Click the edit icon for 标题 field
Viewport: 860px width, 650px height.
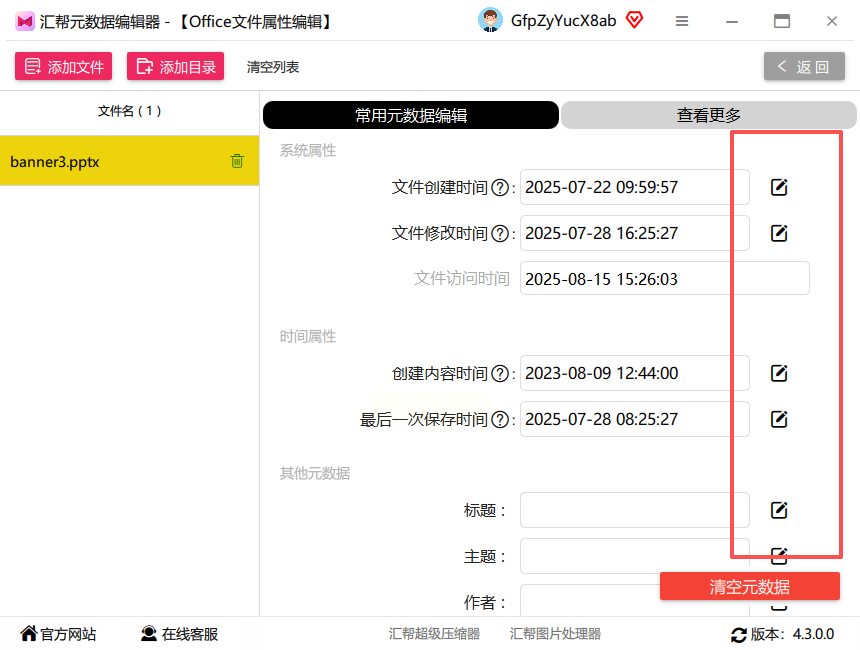pos(779,510)
